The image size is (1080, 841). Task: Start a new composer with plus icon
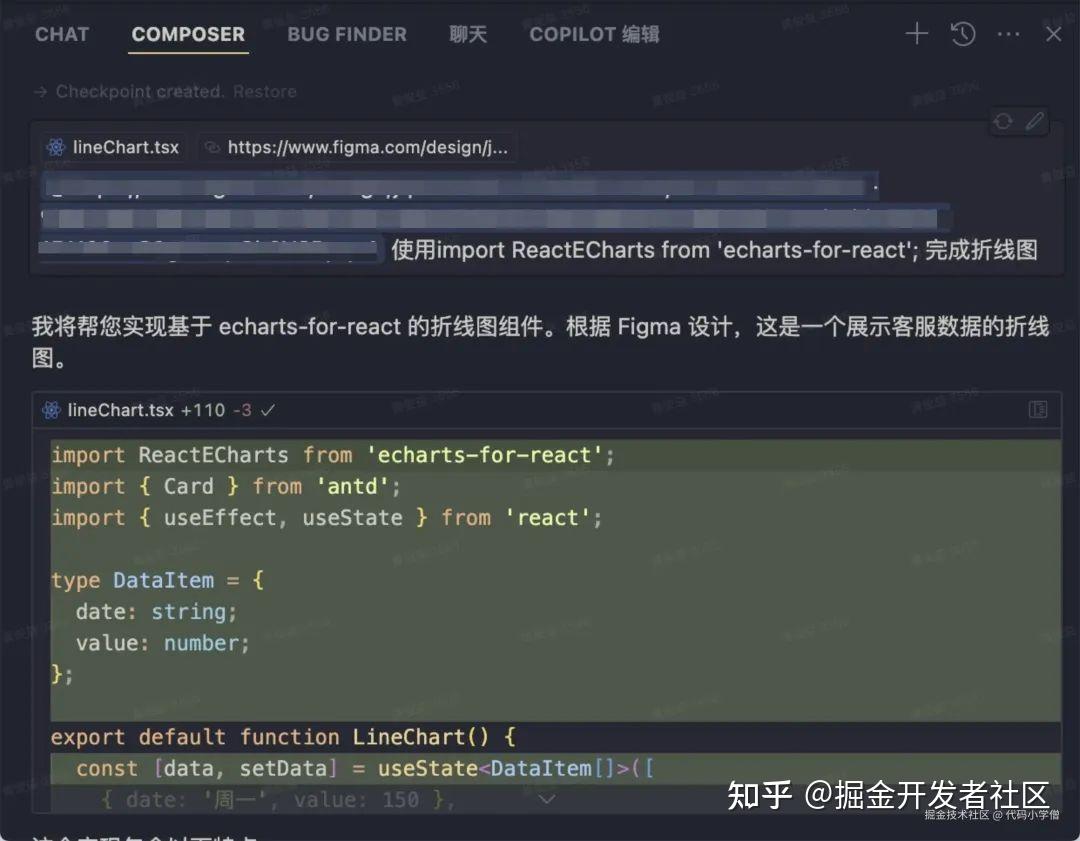(x=917, y=34)
